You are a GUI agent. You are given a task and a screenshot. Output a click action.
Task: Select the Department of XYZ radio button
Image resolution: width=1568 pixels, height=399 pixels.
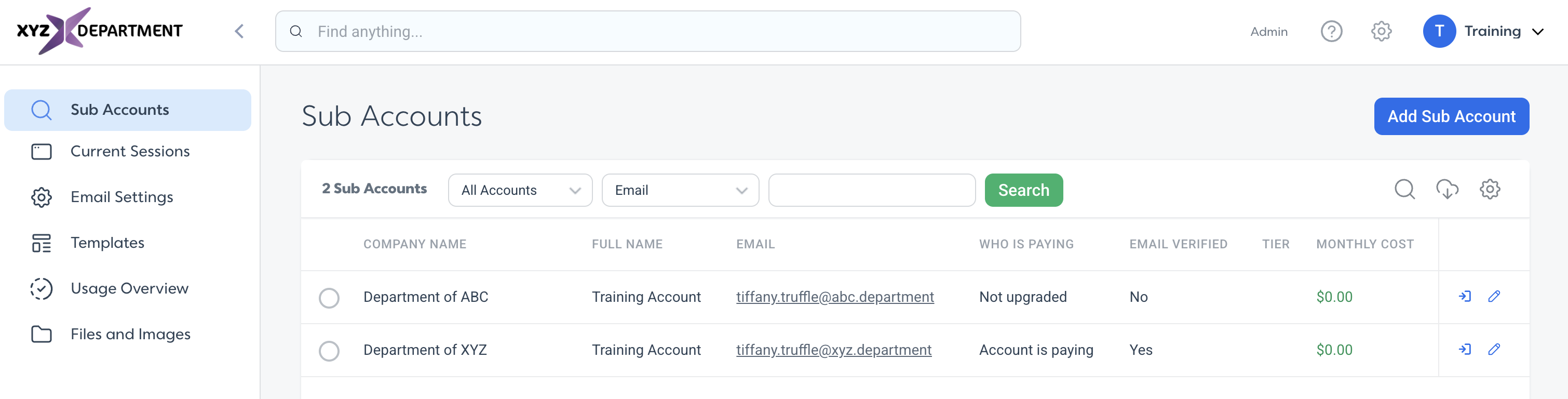tap(329, 351)
